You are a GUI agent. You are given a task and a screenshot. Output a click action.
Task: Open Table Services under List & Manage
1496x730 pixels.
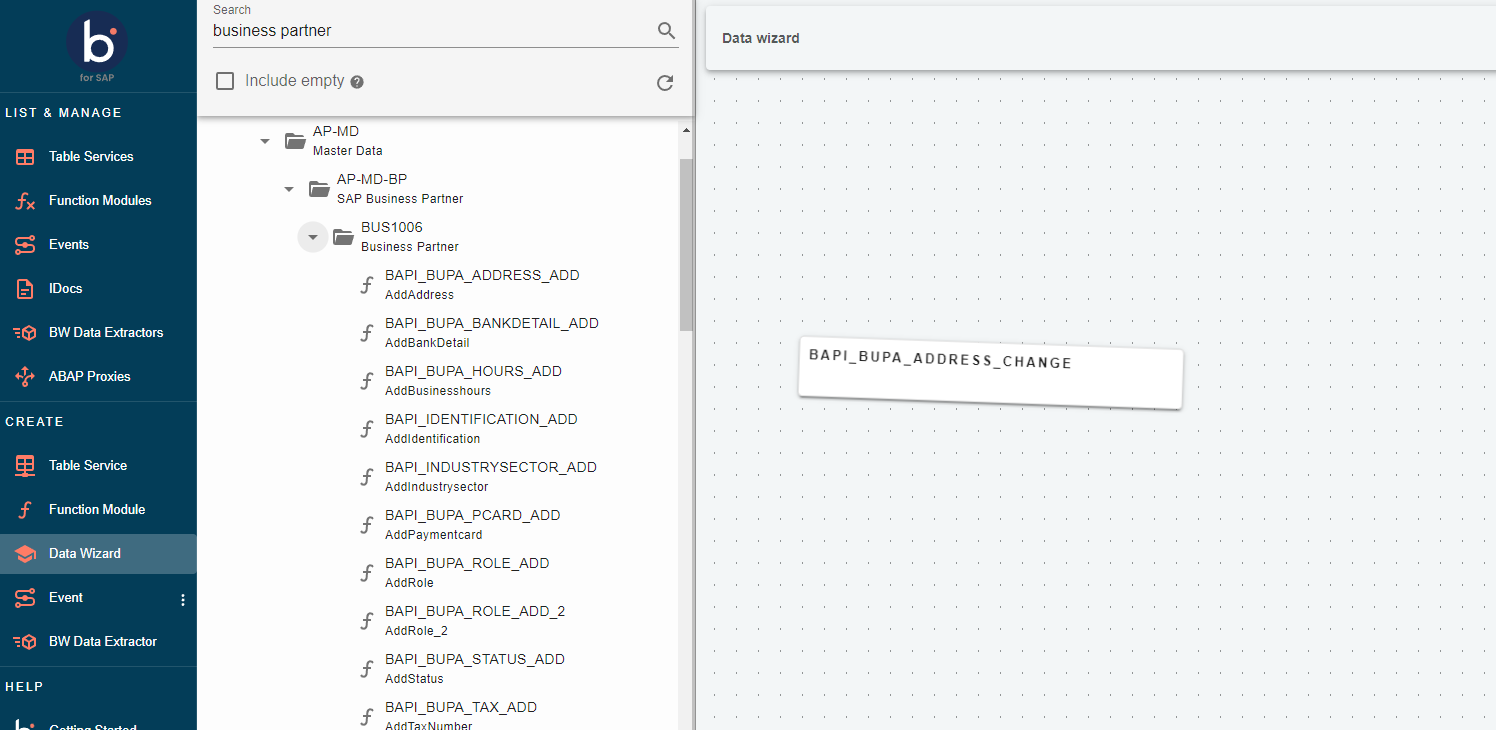pyautogui.click(x=90, y=156)
